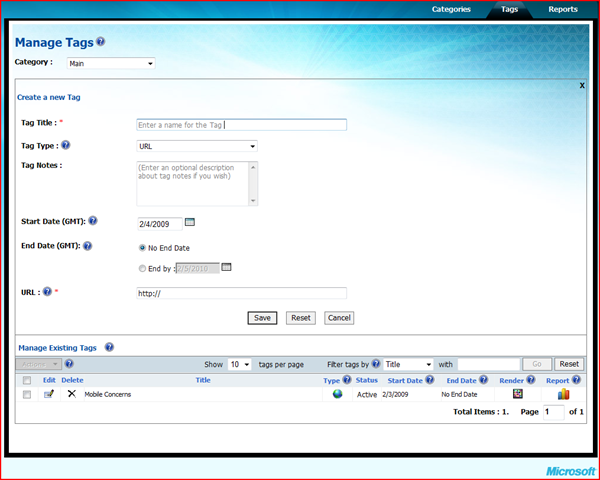Edit the Mobile Concerns tag
Viewport: 600px width, 480px height.
click(x=49, y=394)
